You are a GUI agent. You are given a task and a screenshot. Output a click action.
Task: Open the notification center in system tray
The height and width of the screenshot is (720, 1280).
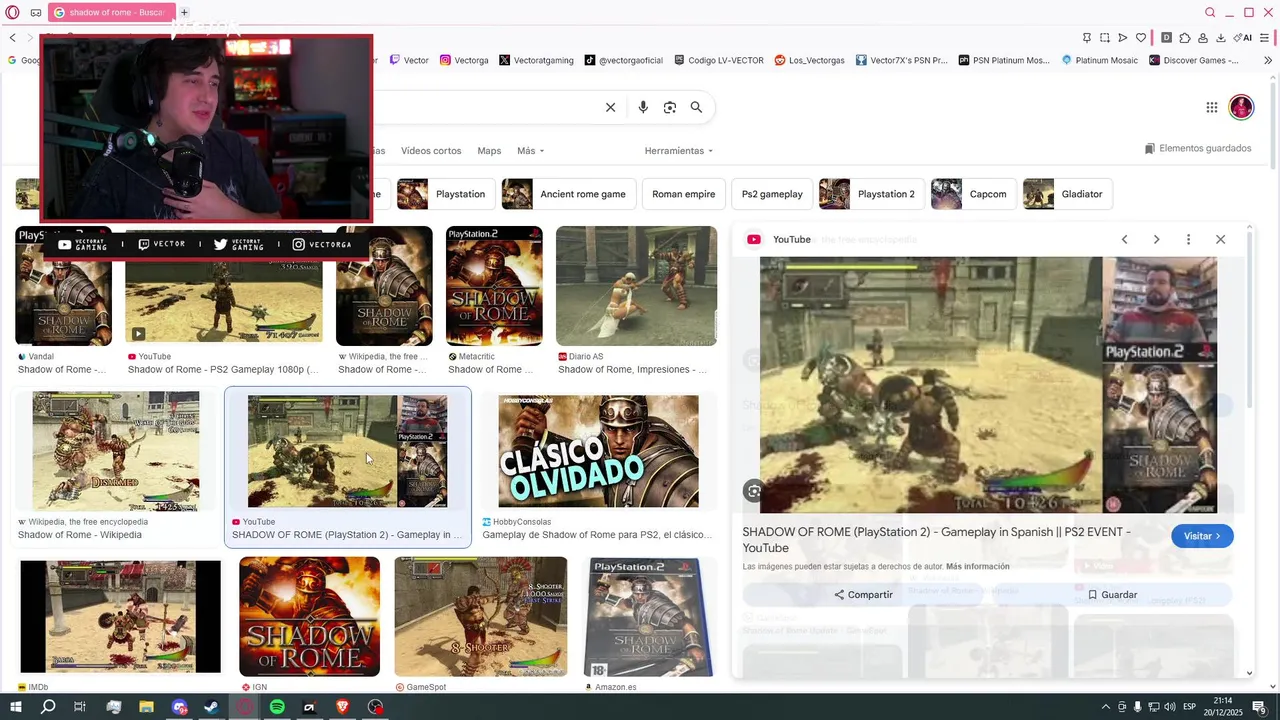pyautogui.click(x=1259, y=707)
